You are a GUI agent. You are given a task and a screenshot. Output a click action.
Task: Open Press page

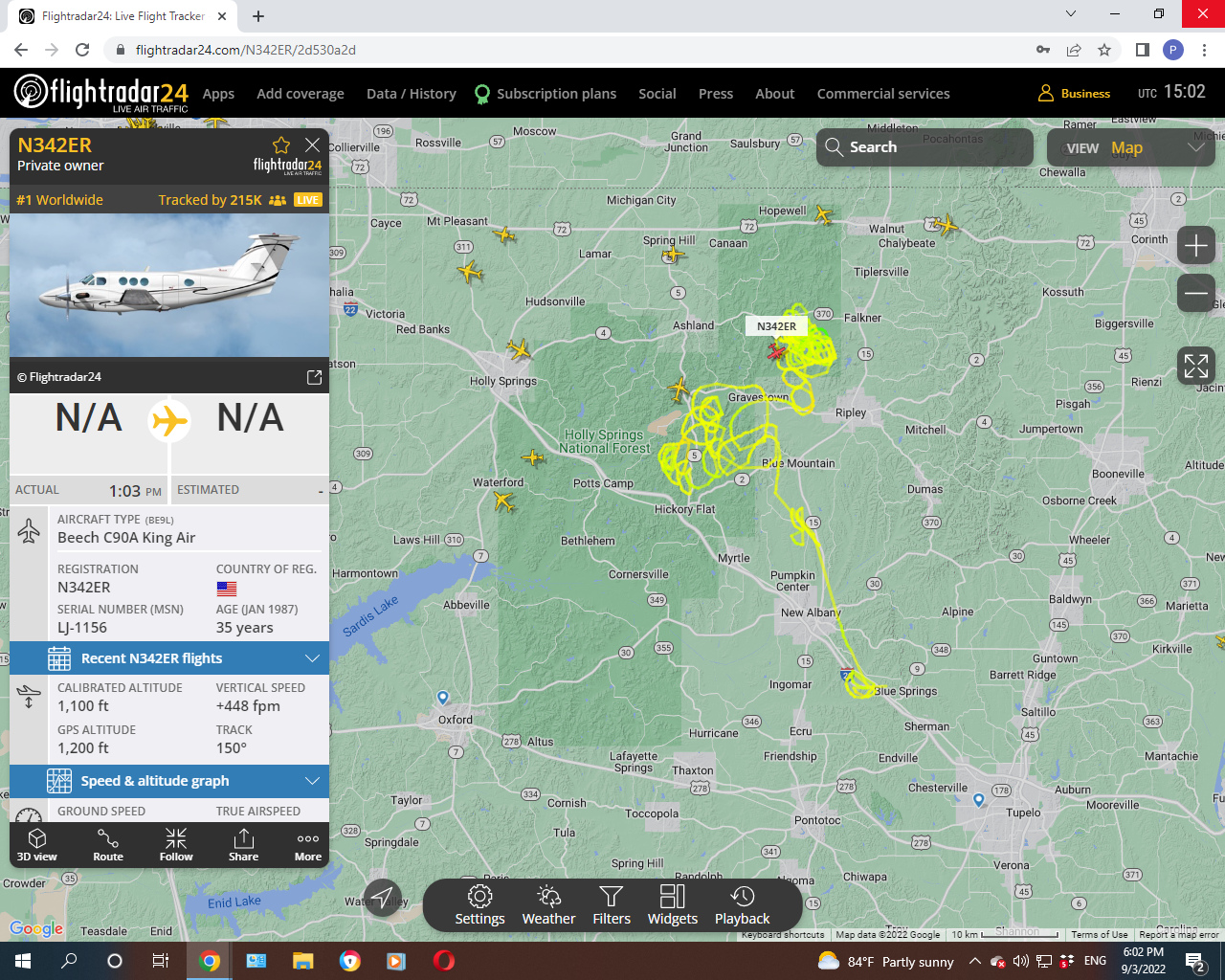pyautogui.click(x=716, y=94)
